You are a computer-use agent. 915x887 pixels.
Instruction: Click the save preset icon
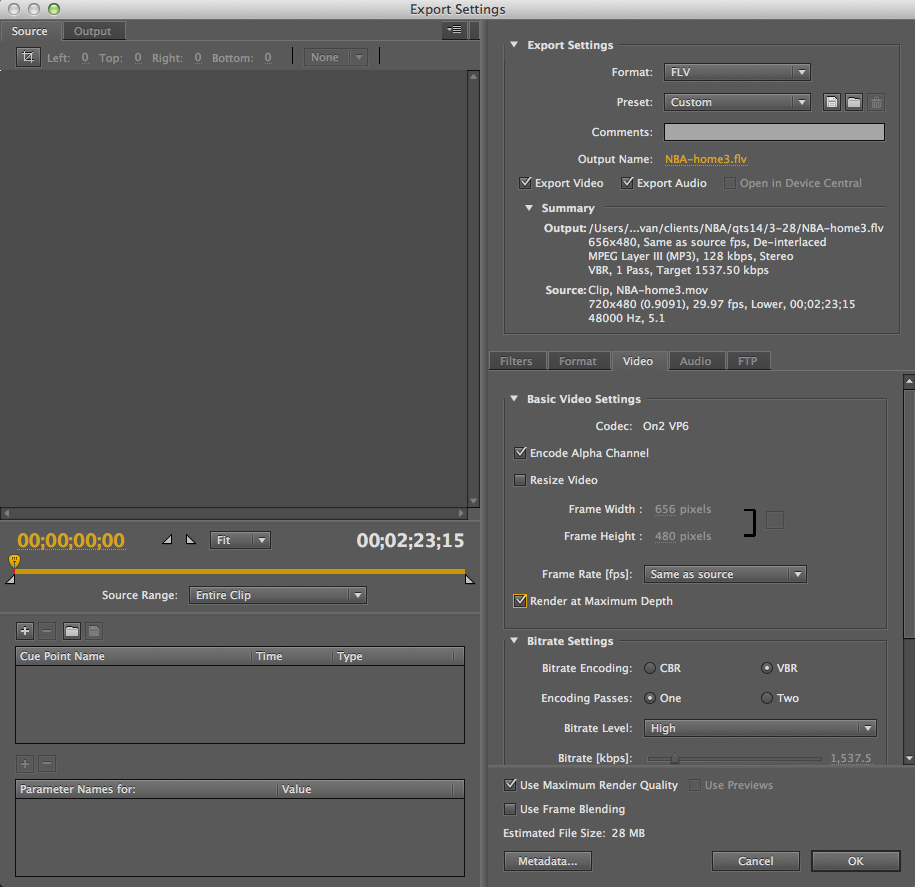[832, 102]
